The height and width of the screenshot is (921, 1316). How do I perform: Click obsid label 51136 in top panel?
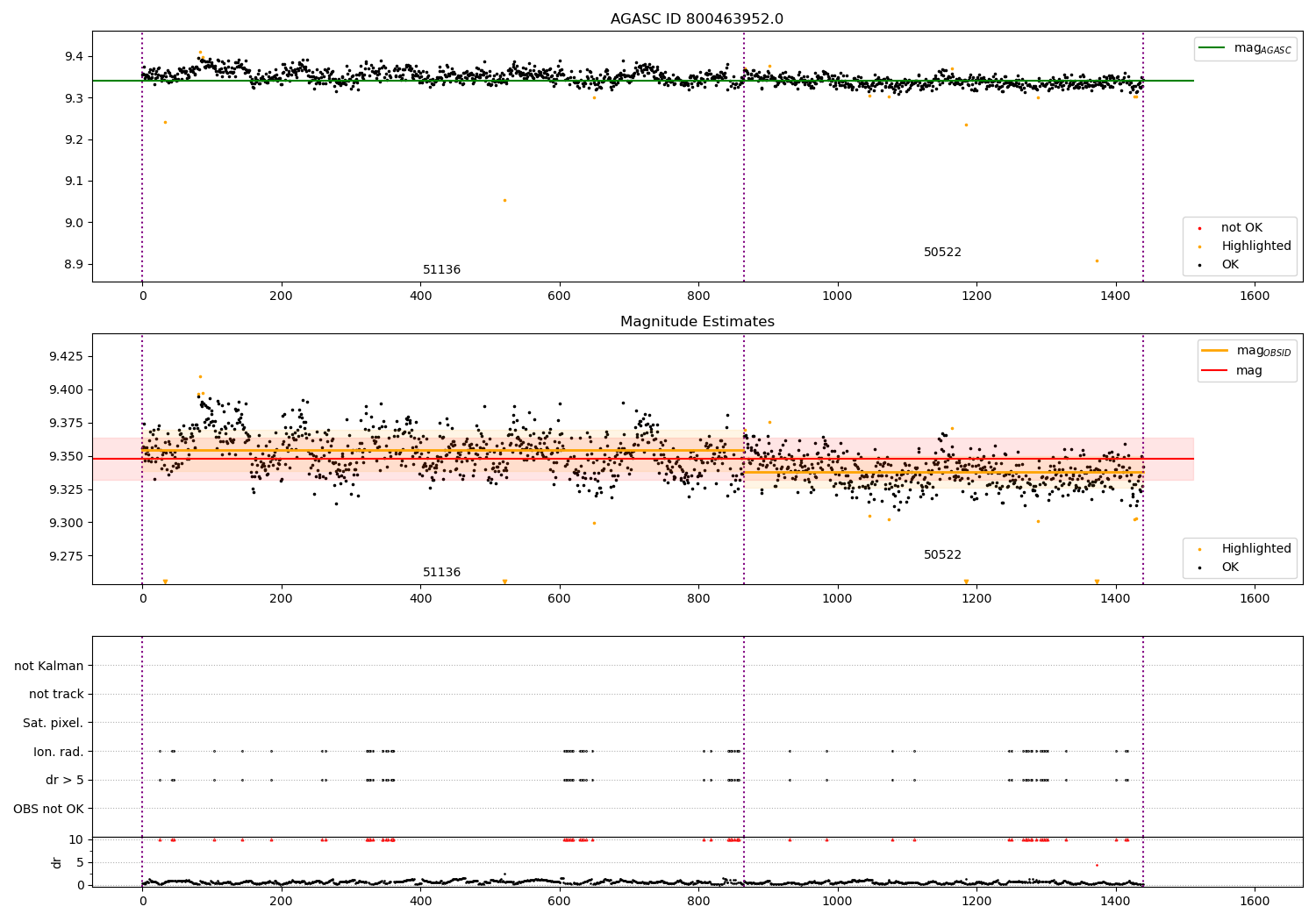pos(441,270)
